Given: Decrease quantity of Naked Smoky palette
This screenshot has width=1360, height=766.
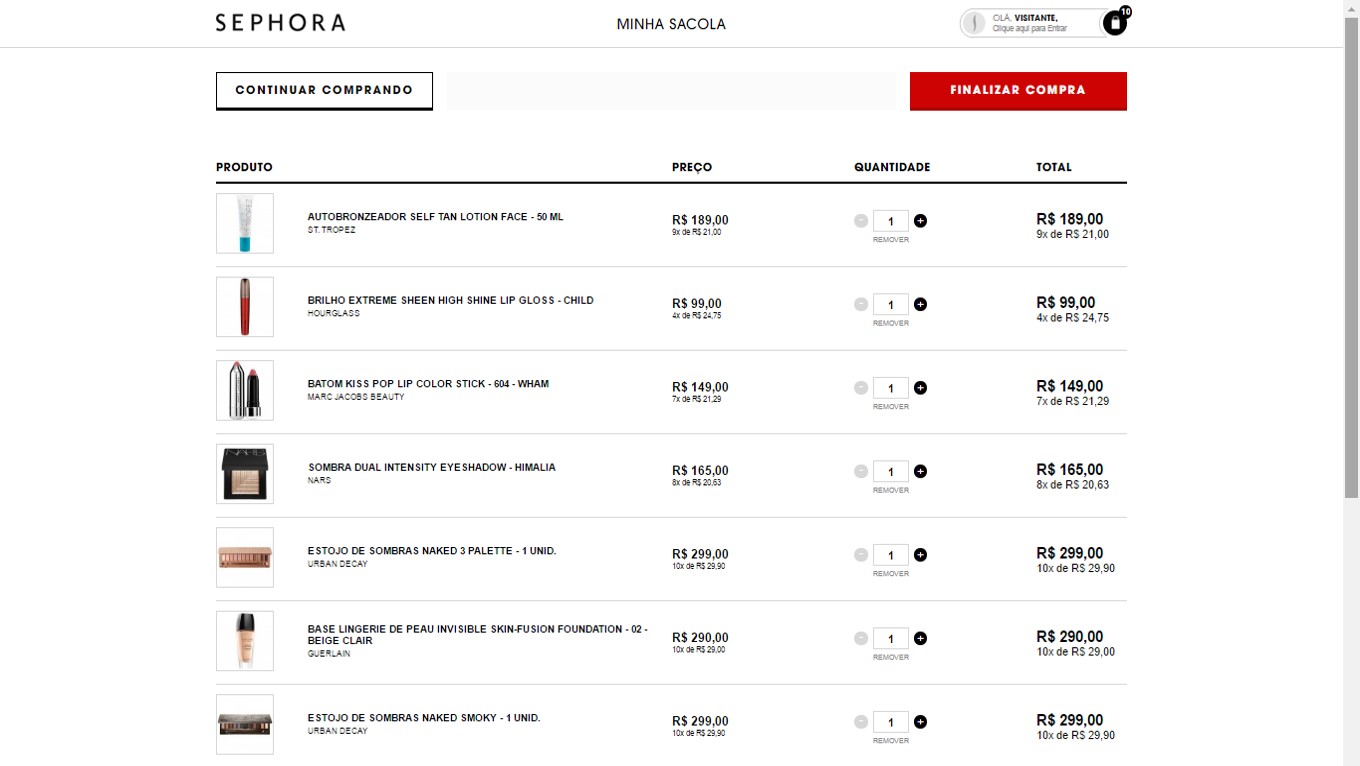Looking at the screenshot, I should pyautogui.click(x=861, y=722).
